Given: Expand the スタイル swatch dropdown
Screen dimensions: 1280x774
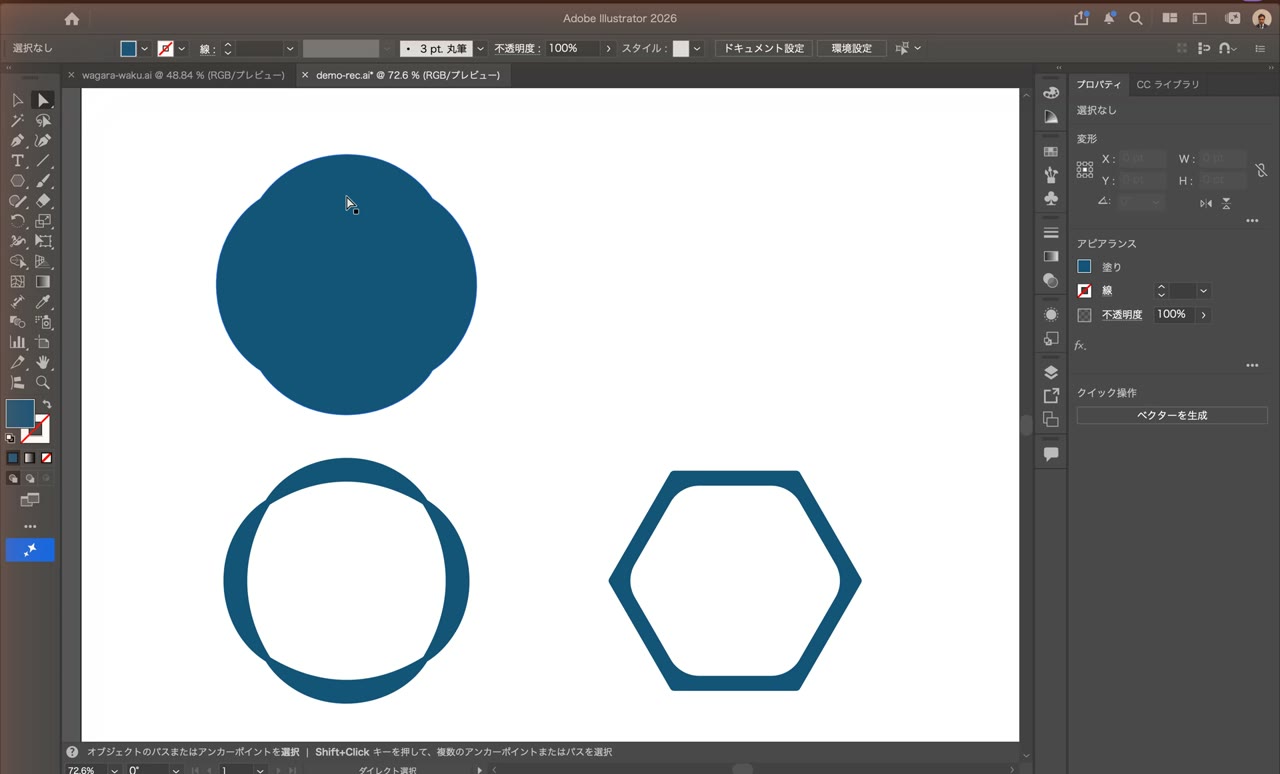Looking at the screenshot, I should pos(697,48).
